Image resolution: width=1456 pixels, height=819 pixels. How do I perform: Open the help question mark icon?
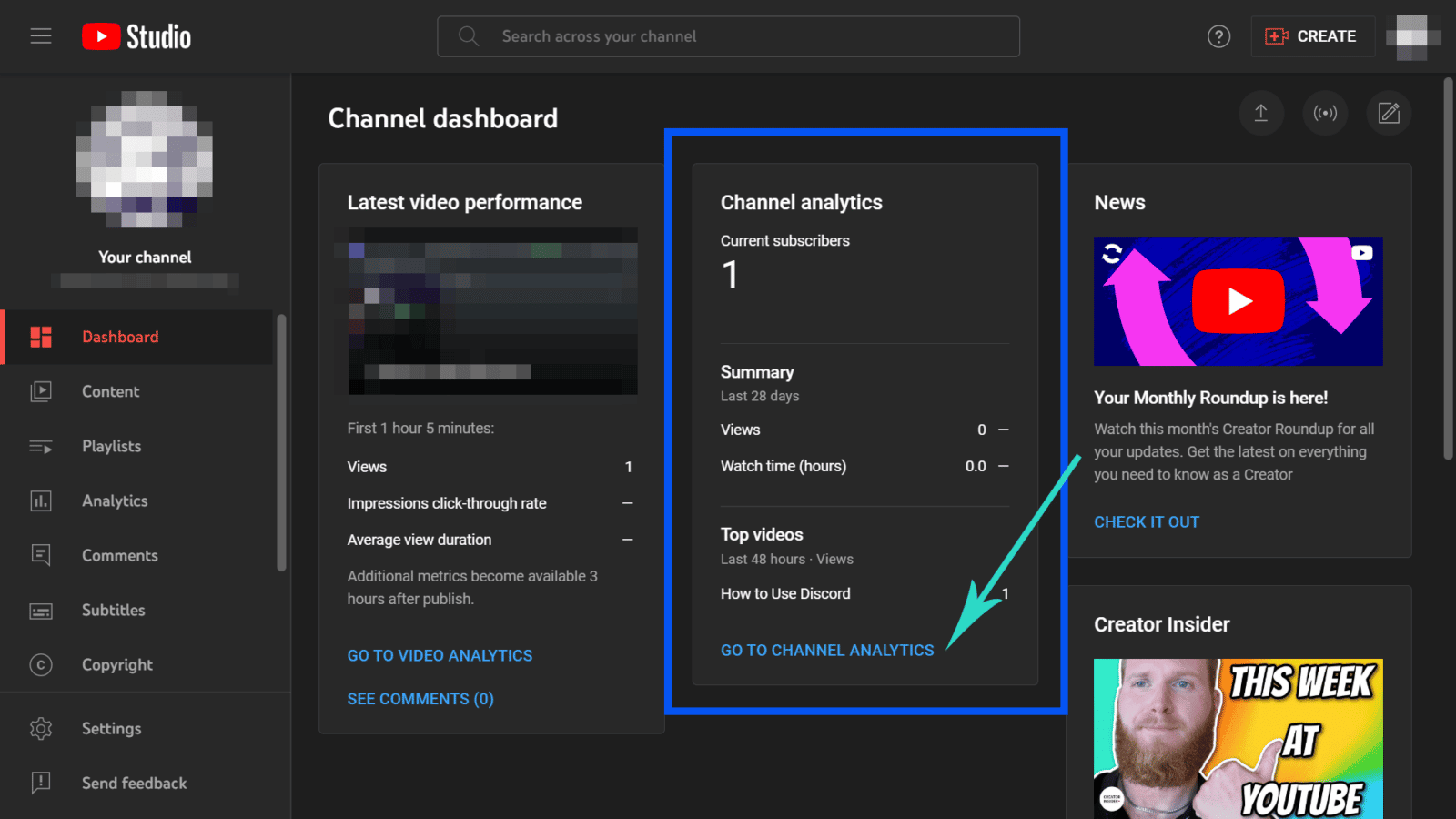1218,36
